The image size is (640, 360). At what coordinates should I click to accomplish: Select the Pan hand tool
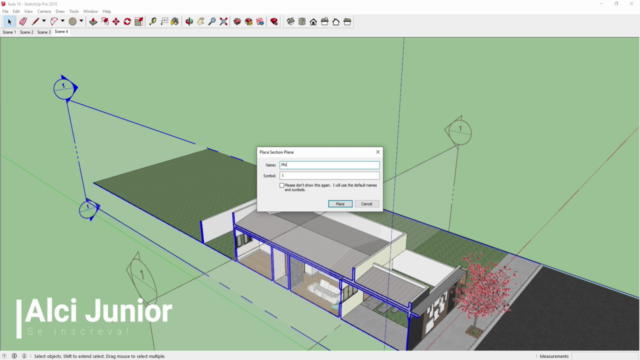[200, 22]
